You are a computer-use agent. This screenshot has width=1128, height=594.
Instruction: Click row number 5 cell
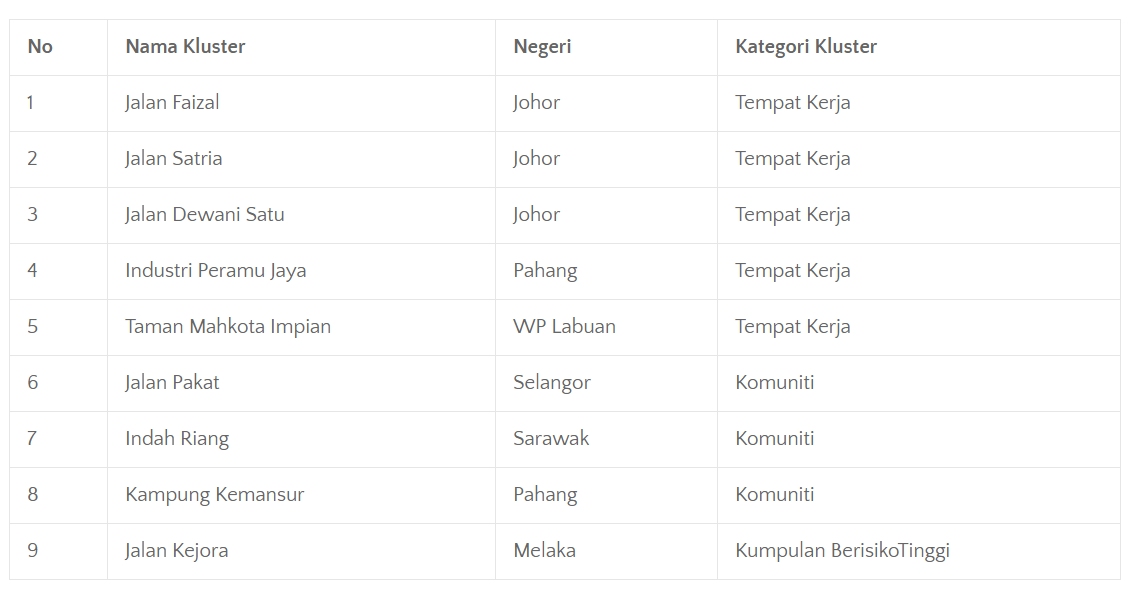pyautogui.click(x=32, y=327)
